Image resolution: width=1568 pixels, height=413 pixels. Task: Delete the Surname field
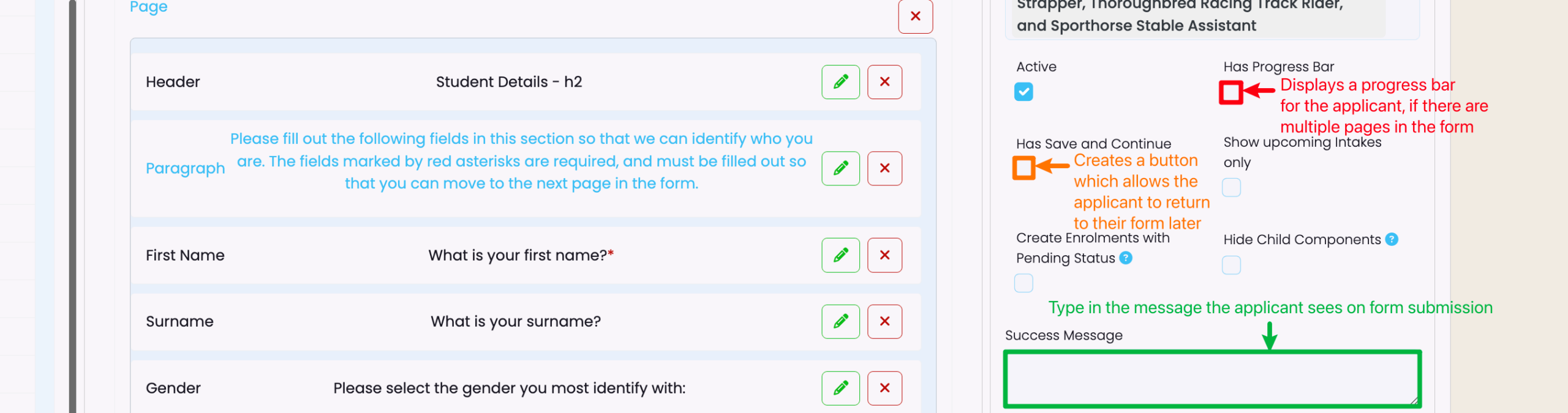(884, 322)
